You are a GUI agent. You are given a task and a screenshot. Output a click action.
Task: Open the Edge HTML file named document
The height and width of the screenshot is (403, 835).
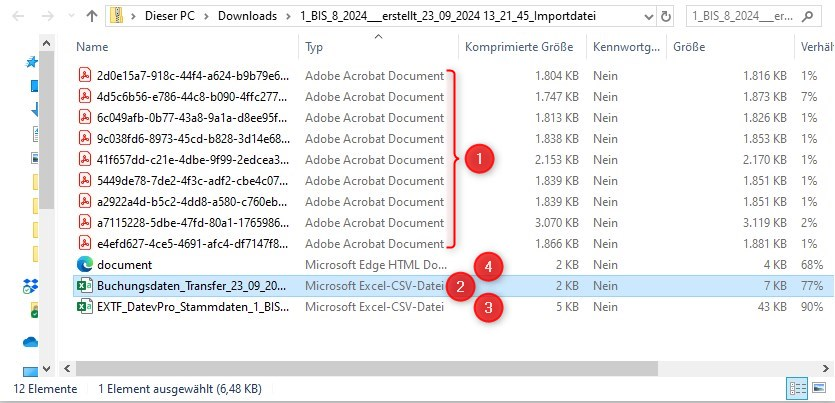(124, 265)
